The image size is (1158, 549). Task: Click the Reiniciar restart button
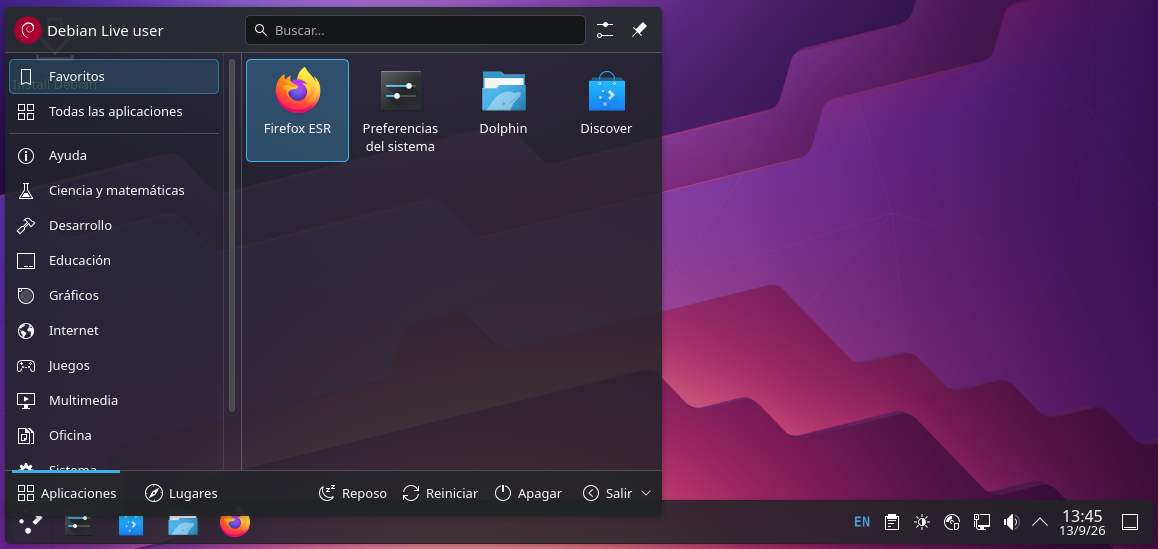pyautogui.click(x=441, y=493)
